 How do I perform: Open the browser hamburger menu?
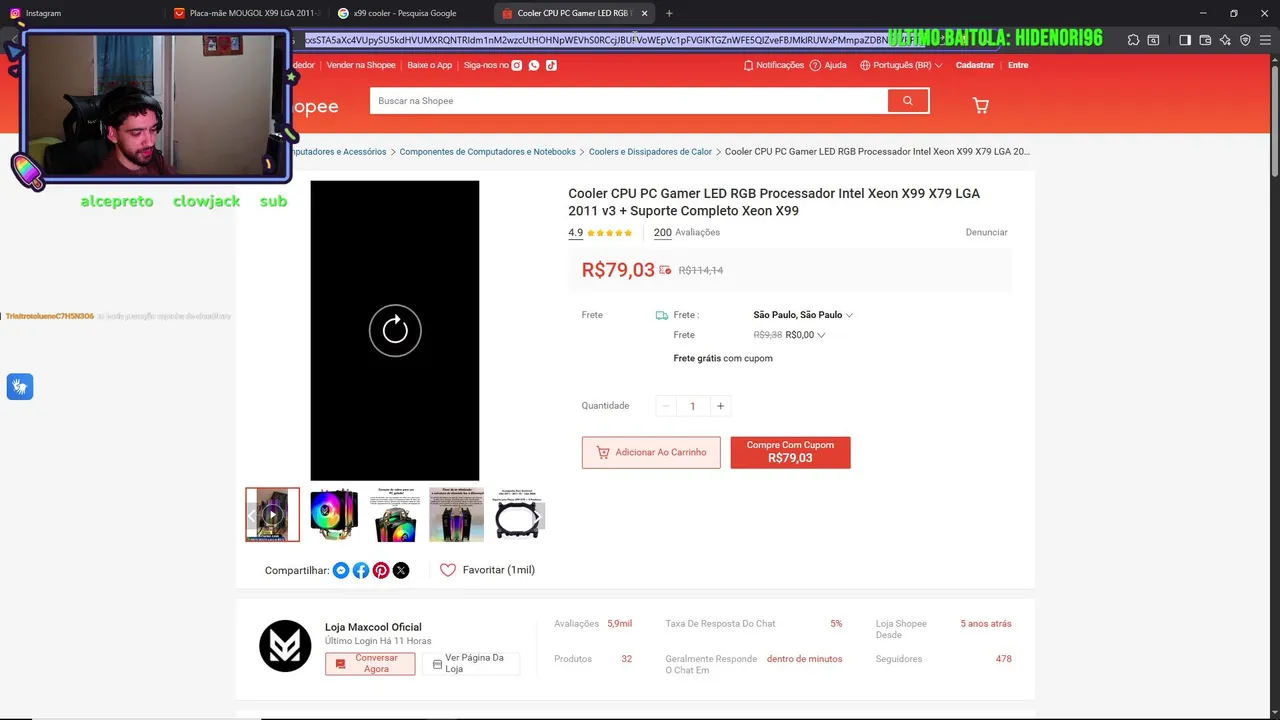[1265, 40]
